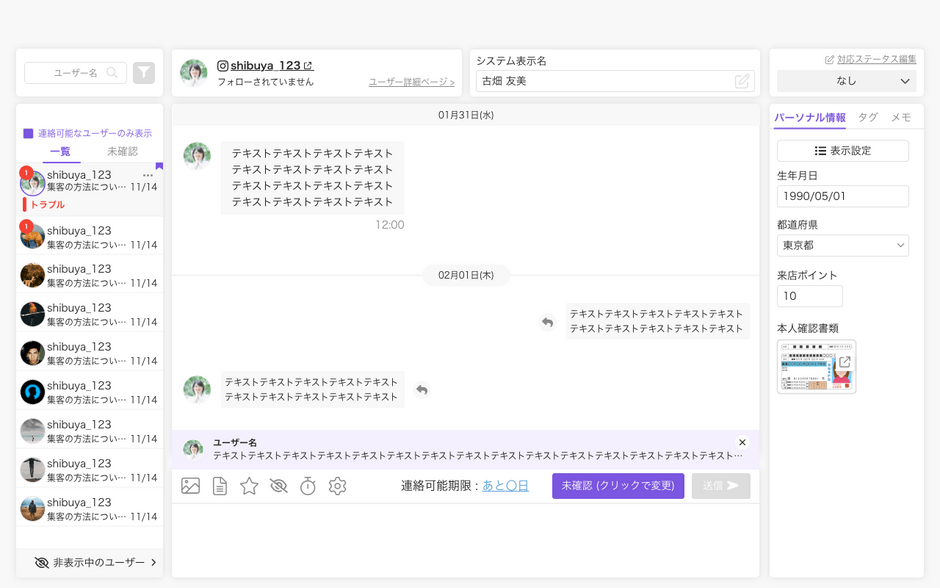Click the star favorite icon
This screenshot has width=940, height=588.
pyautogui.click(x=249, y=486)
